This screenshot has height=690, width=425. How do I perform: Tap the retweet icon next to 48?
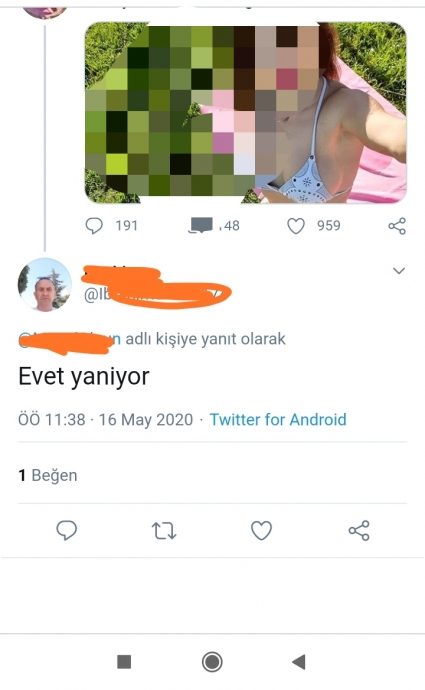pyautogui.click(x=200, y=225)
